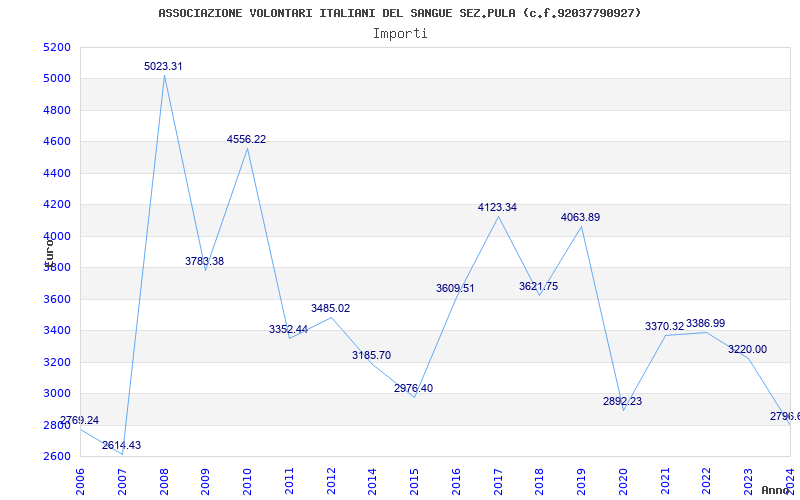Screen dimensions: 800x500
Task: Click y-axis value 4000
Action: pos(57,236)
